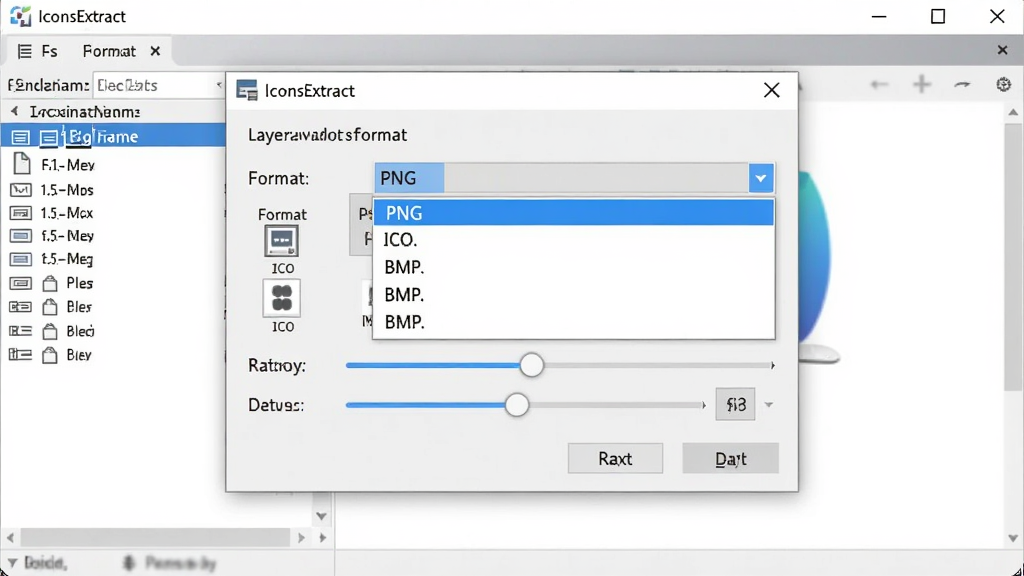Click the Detues value box

735,405
